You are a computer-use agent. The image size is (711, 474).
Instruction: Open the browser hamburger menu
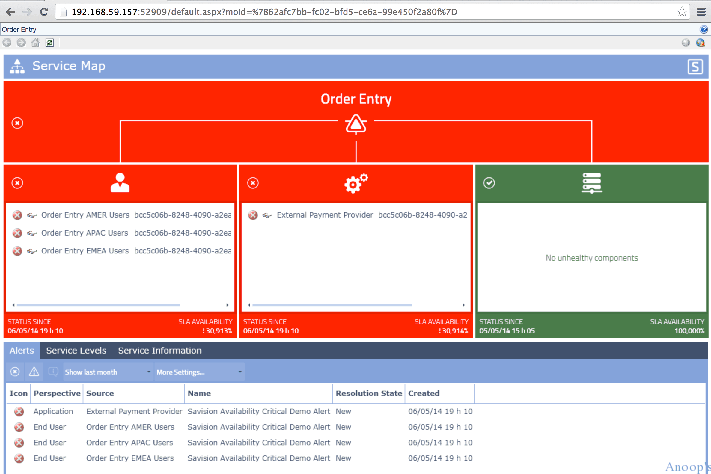[x=701, y=12]
